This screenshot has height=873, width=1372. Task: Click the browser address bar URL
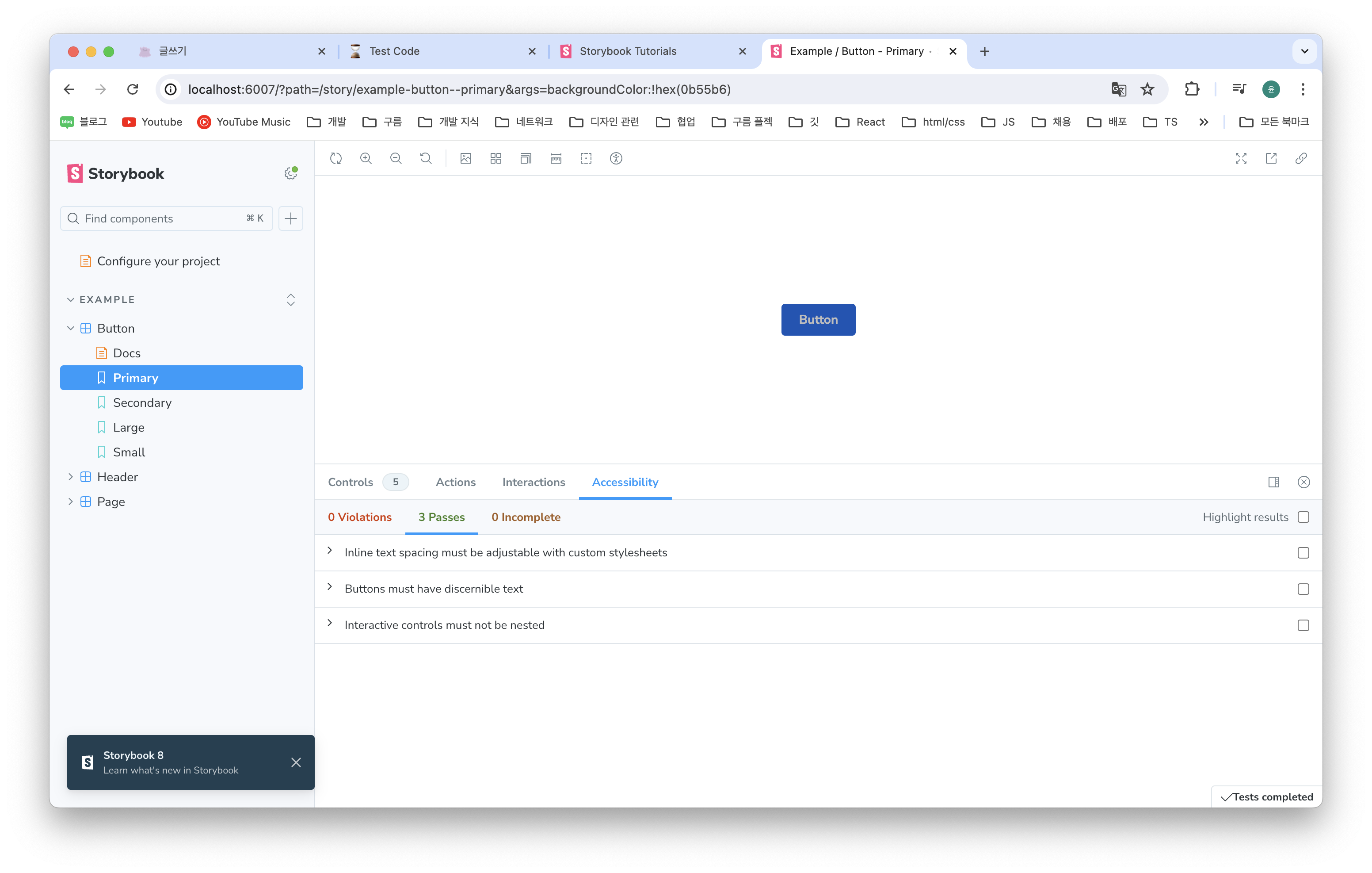point(459,89)
